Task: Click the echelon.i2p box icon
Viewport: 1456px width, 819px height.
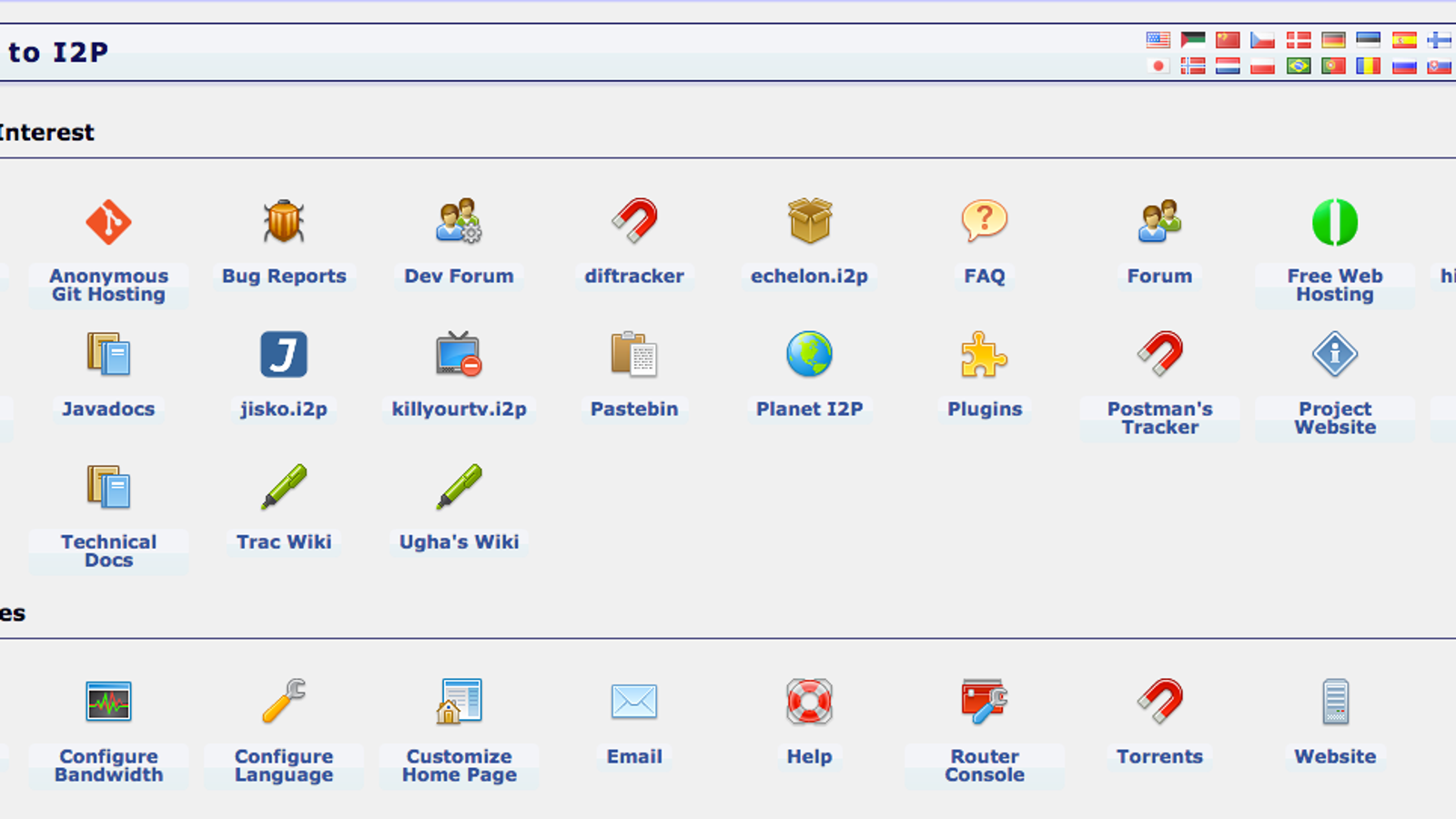Action: click(810, 221)
